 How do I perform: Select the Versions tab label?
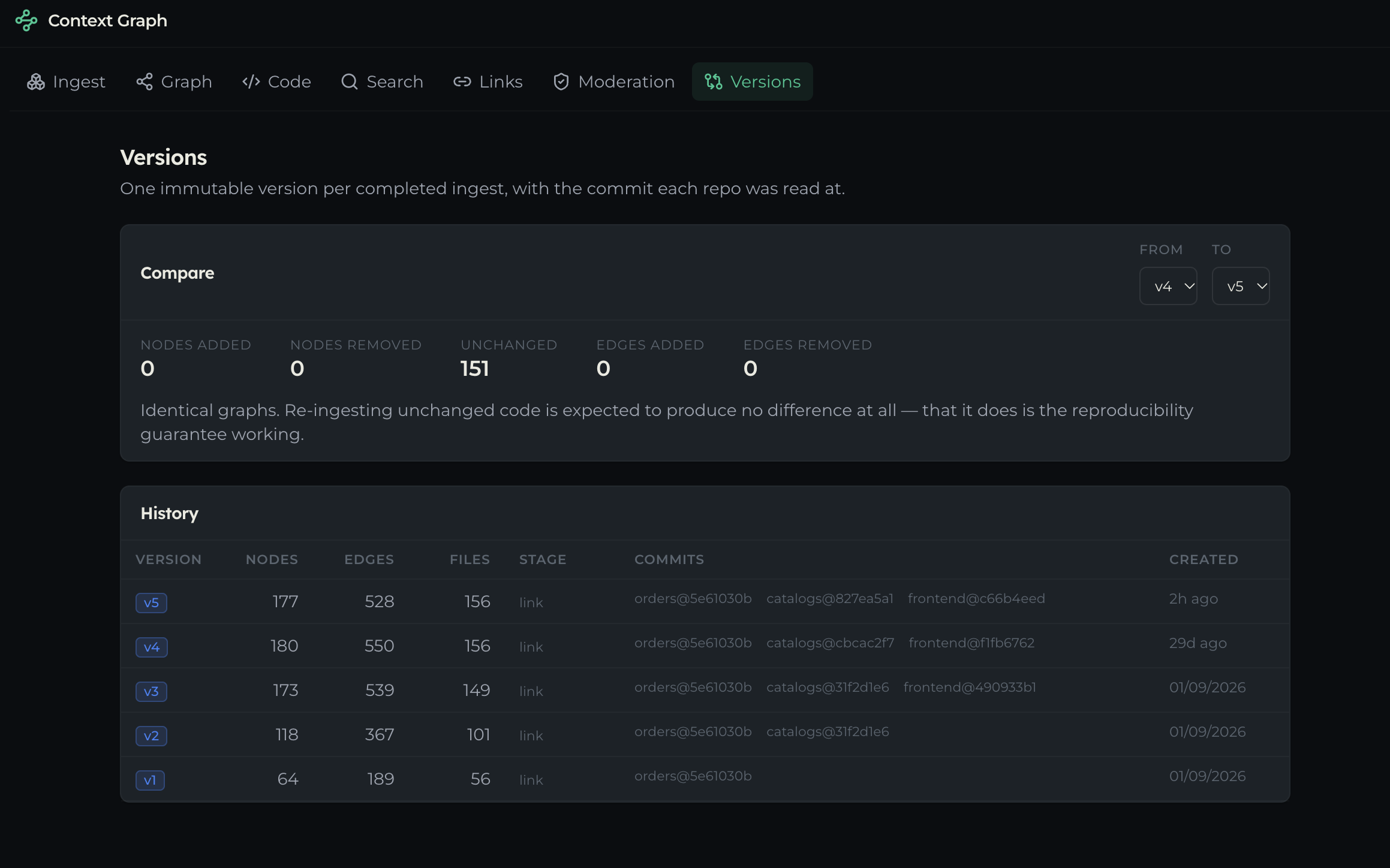765,82
